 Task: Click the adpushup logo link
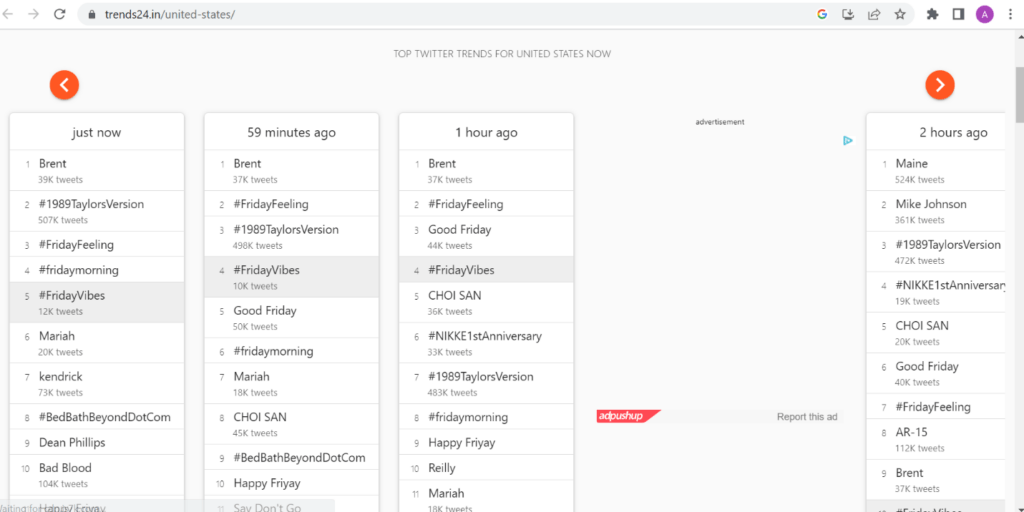628,416
